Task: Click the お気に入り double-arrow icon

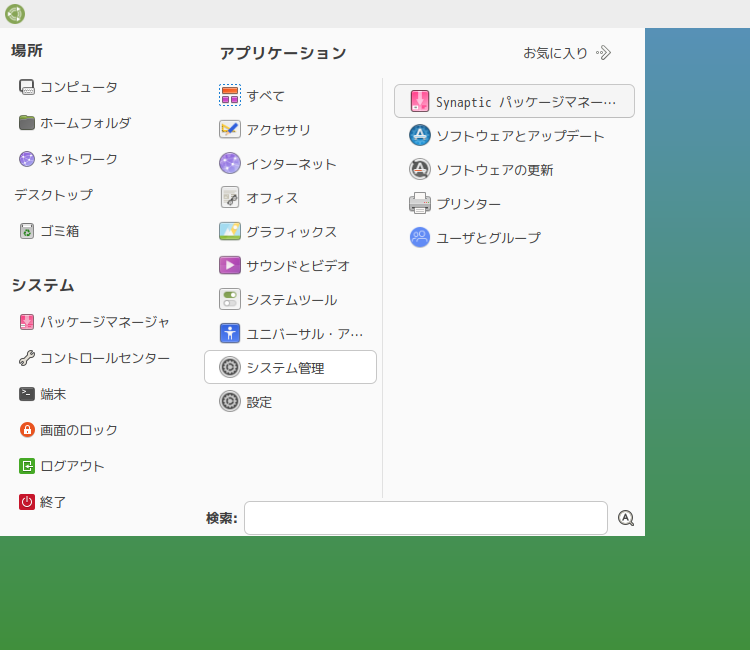Action: coord(604,53)
